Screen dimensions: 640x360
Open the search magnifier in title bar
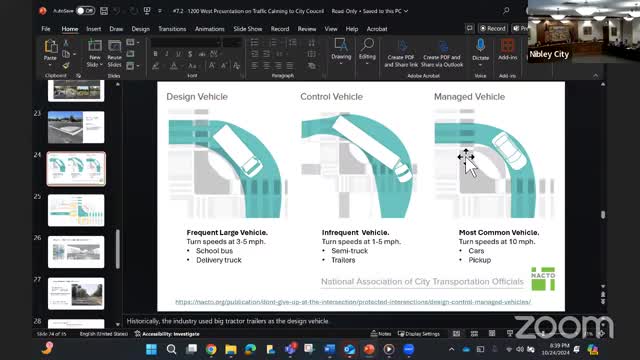click(x=506, y=11)
